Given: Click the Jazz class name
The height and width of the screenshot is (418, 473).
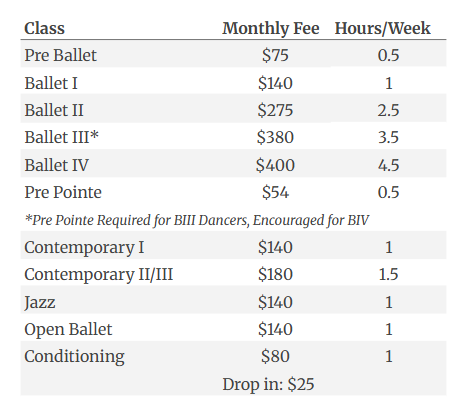Looking at the screenshot, I should [x=40, y=303].
